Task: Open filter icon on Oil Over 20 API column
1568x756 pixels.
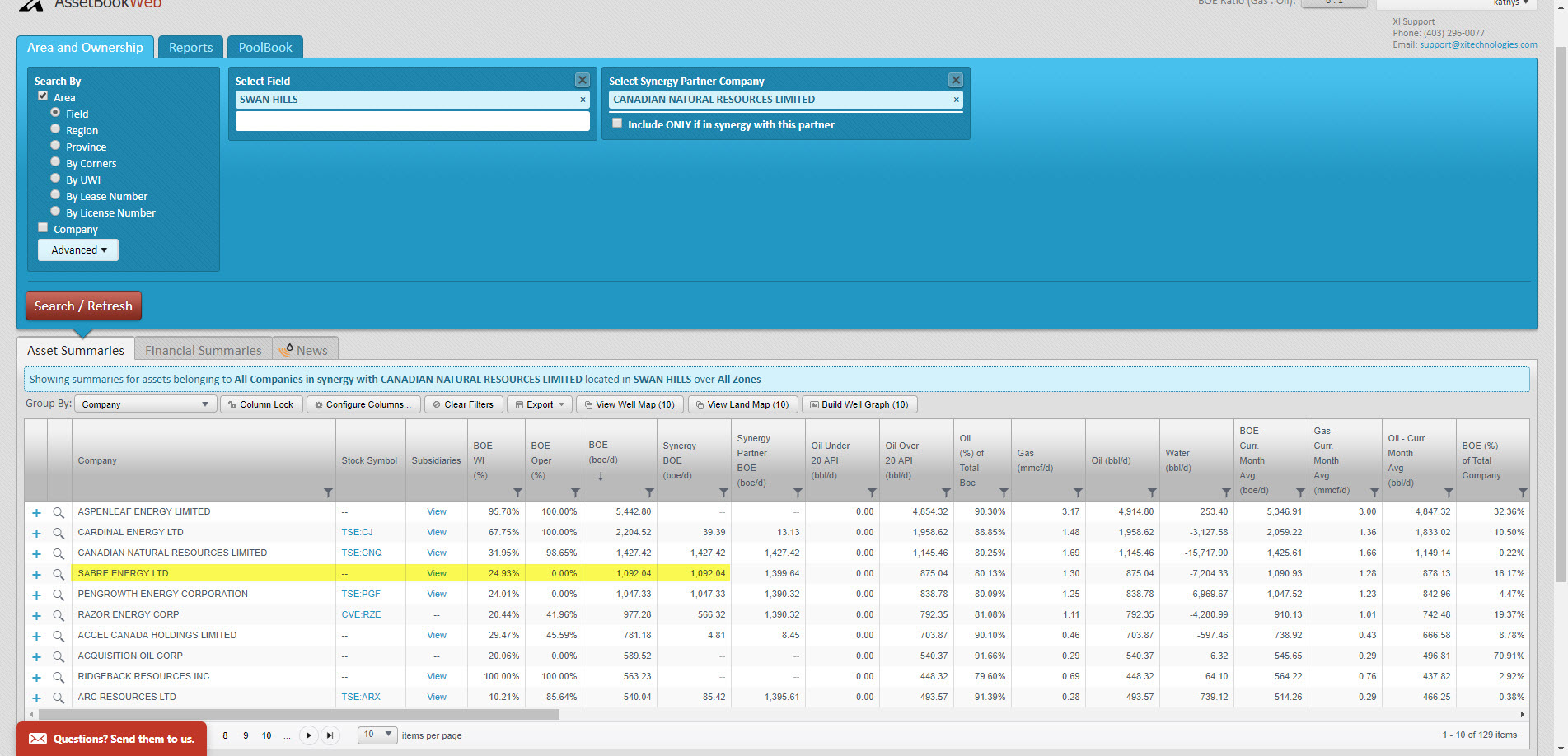Action: click(x=946, y=492)
